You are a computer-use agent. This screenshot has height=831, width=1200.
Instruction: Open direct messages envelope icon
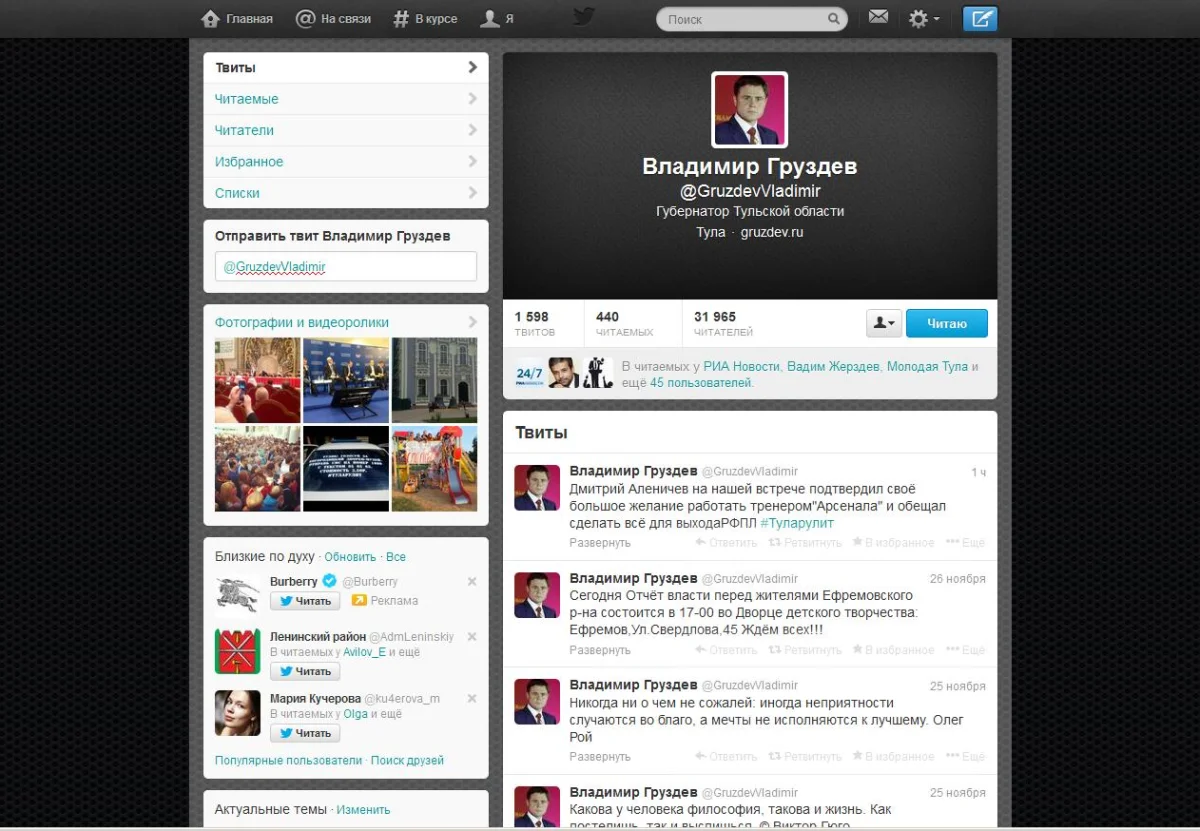(x=878, y=18)
